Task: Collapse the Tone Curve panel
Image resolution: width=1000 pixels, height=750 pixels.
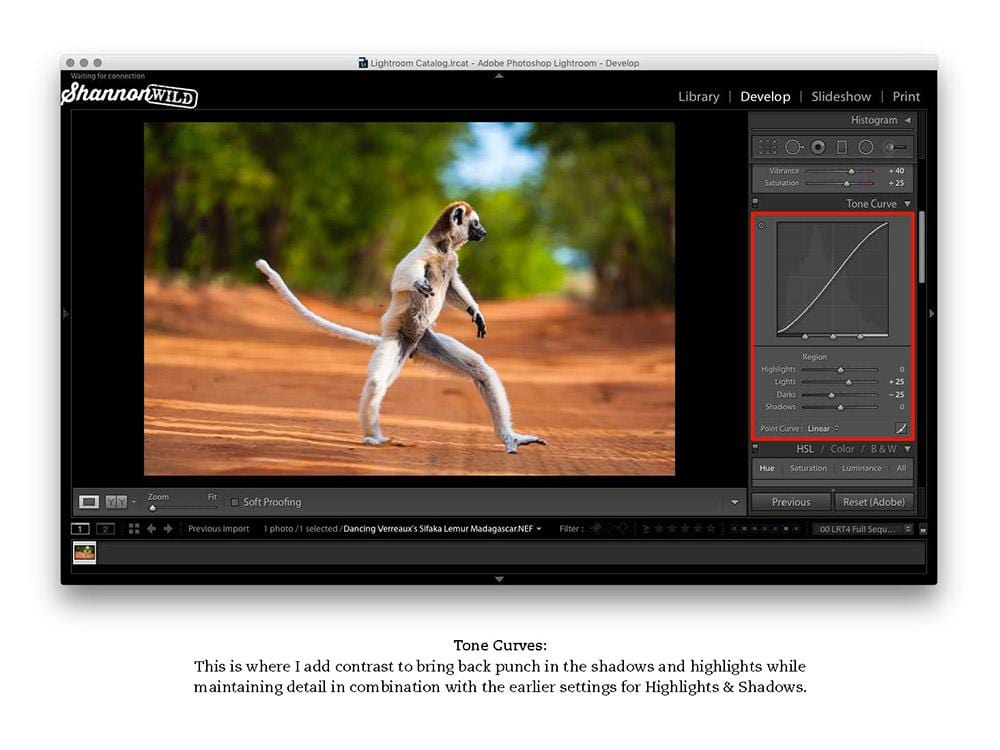Action: (908, 203)
